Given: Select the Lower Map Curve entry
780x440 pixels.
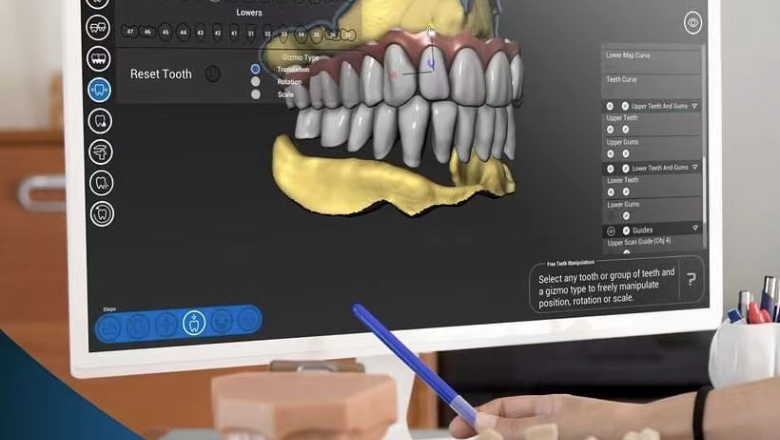Looking at the screenshot, I should click(628, 55).
